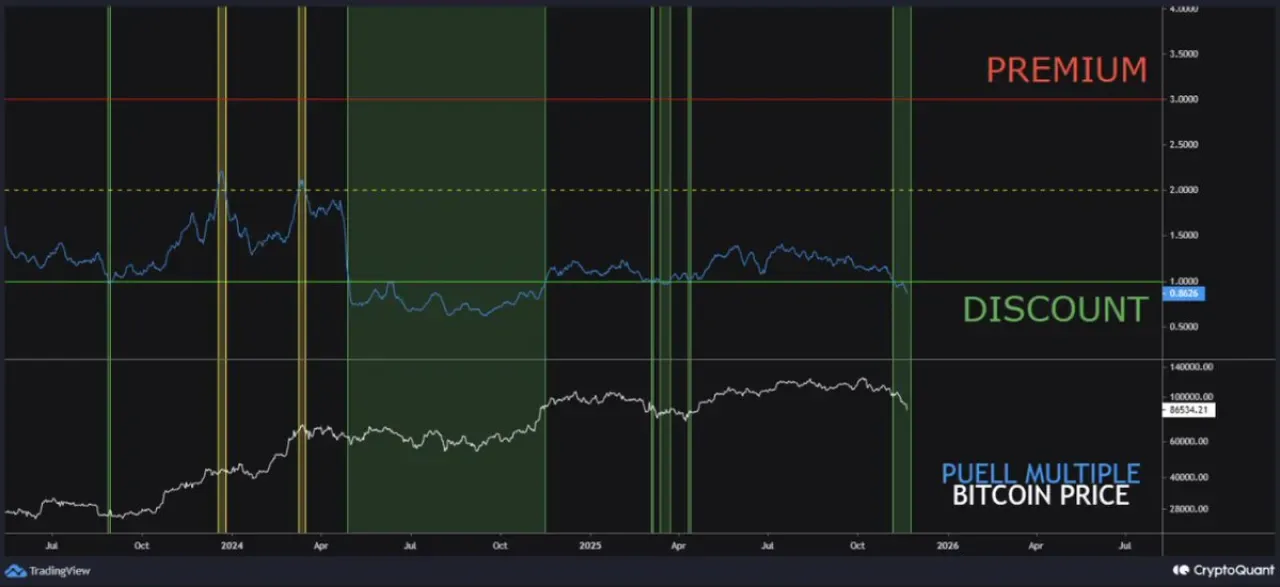Image resolution: width=1280 pixels, height=587 pixels.
Task: Click the 2.5000 axis value
Action: coord(1182,145)
